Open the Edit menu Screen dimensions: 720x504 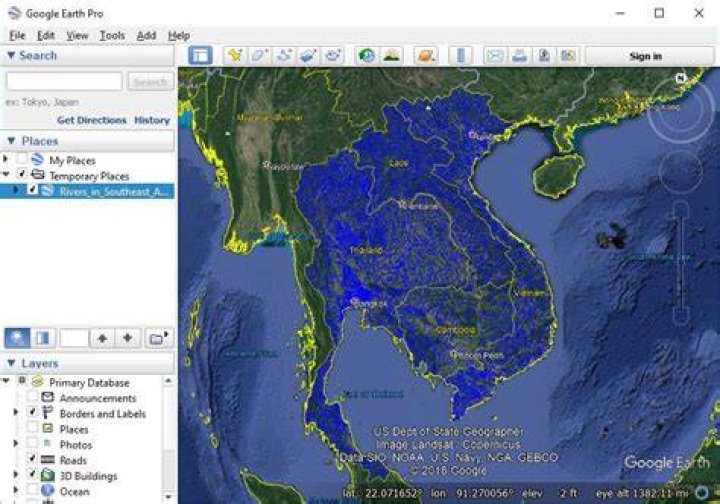46,35
